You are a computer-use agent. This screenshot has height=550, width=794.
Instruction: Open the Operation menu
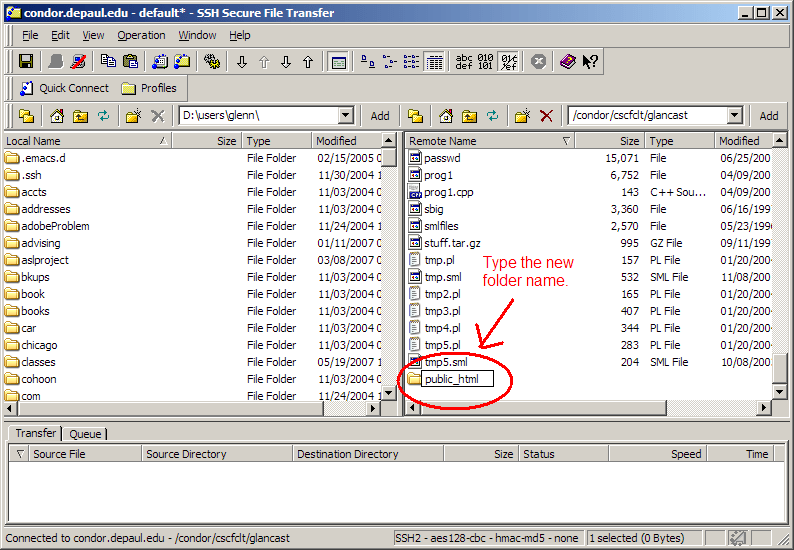click(x=141, y=35)
